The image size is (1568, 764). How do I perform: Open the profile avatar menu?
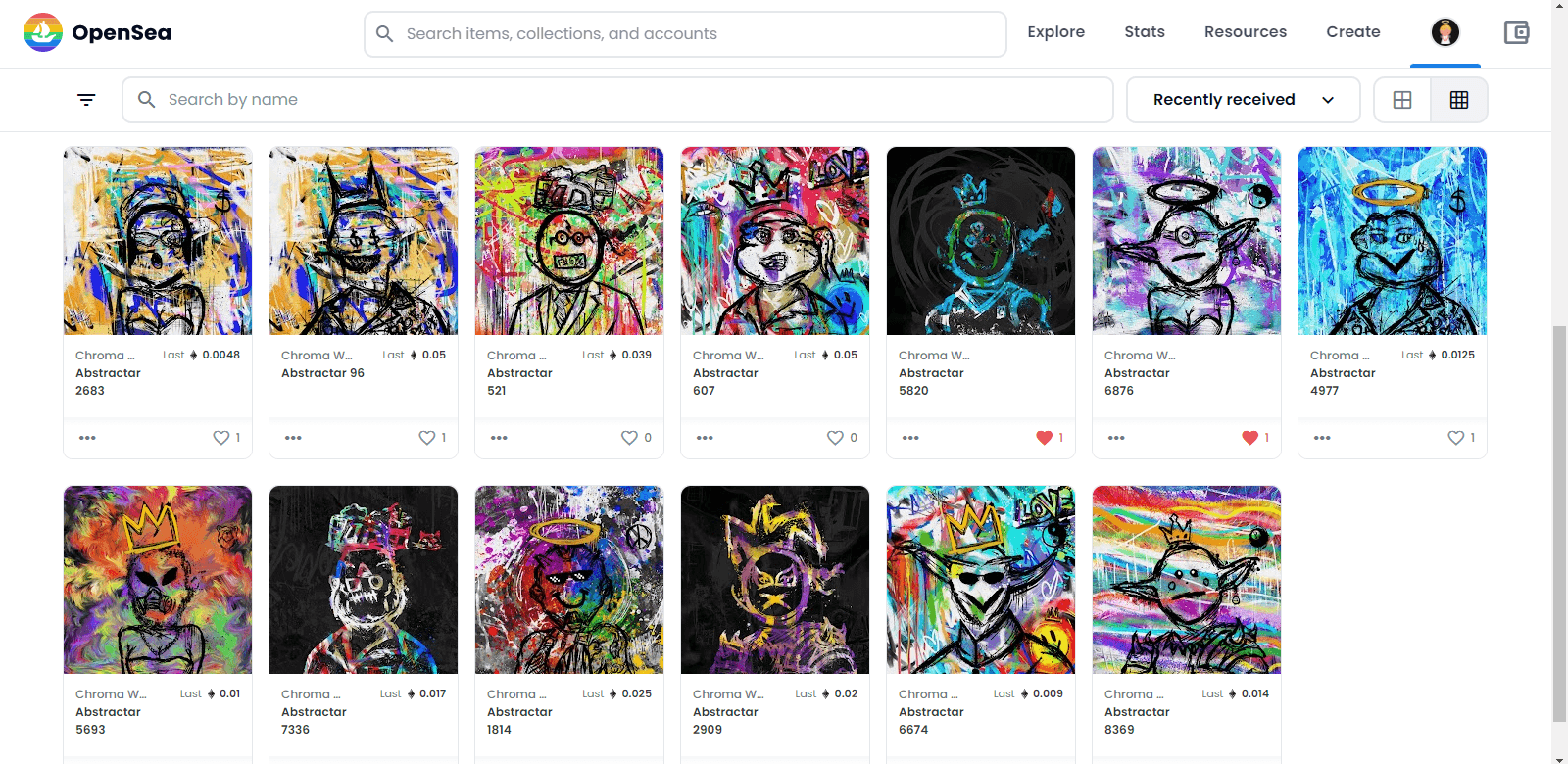[x=1445, y=32]
